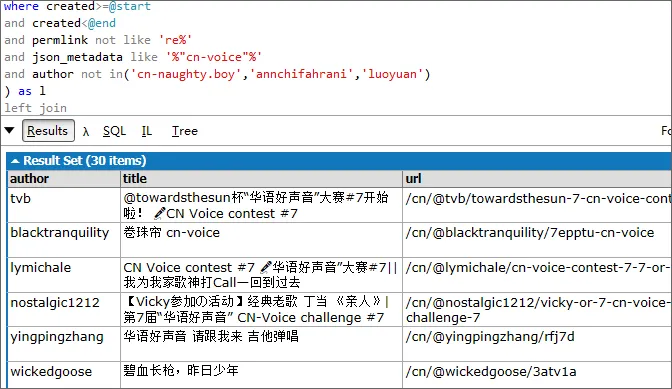This screenshot has height=389, width=672.
Task: Click '@start' in the query editor
Action: click(x=129, y=6)
